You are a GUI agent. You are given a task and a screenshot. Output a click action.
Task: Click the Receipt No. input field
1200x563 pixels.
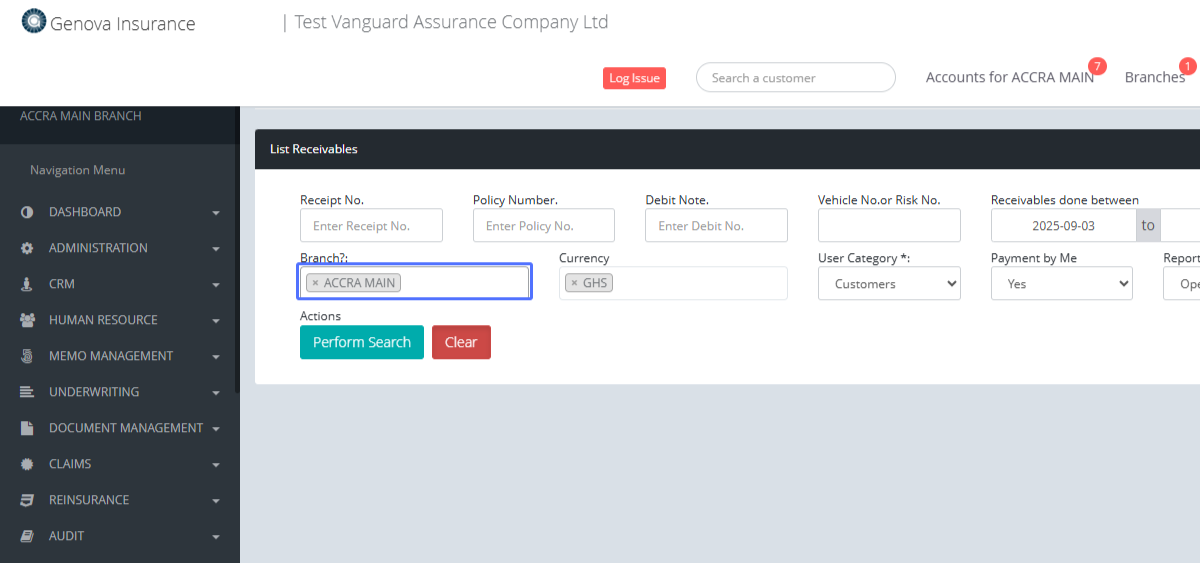[371, 226]
